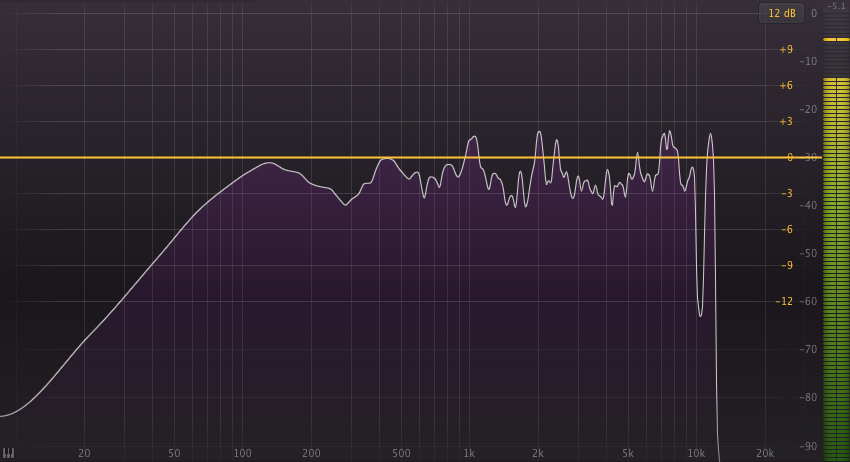
Task: Click the 2k frequency label
Action: [537, 453]
